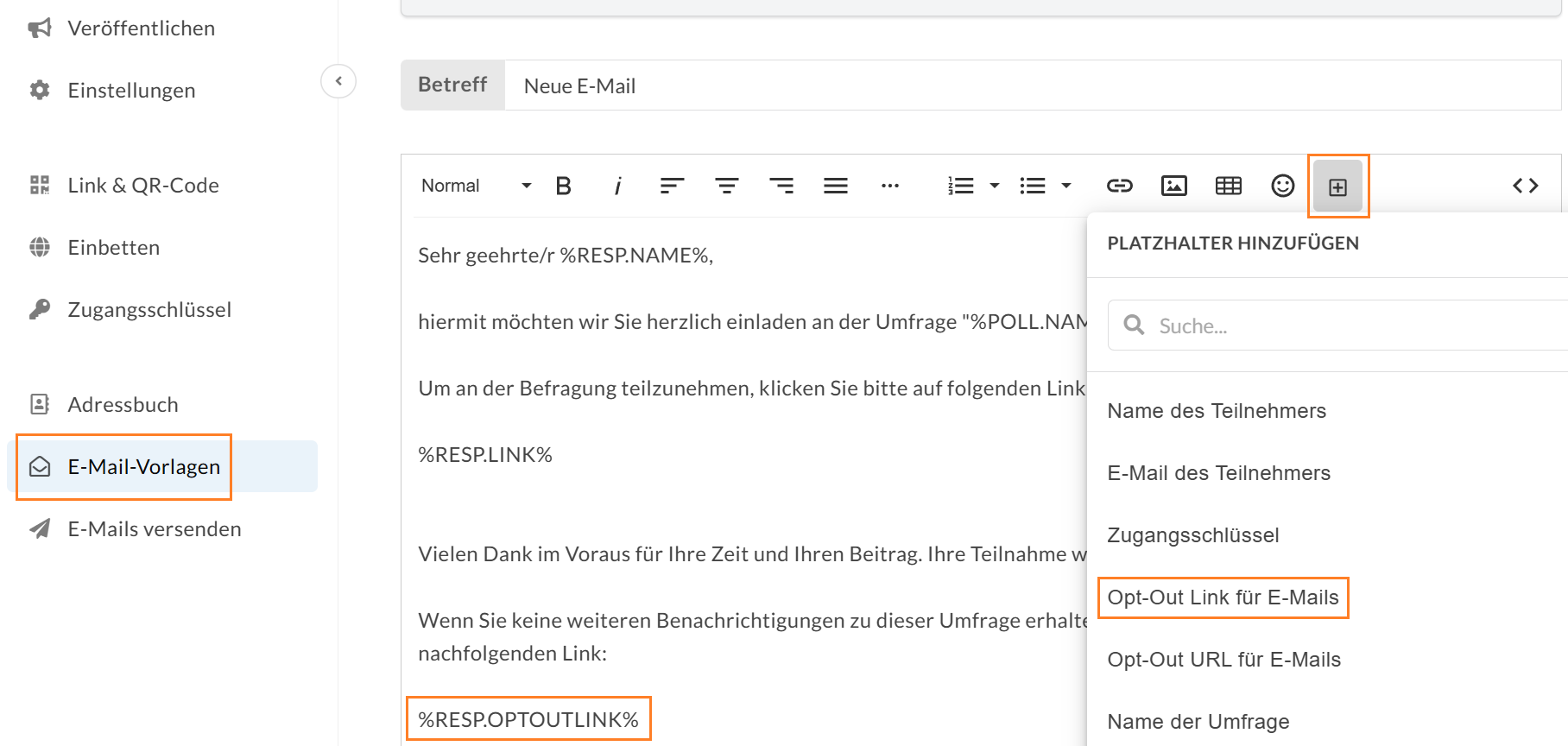Open Einstellungen in the sidebar
The height and width of the screenshot is (746, 1568).
click(x=132, y=91)
